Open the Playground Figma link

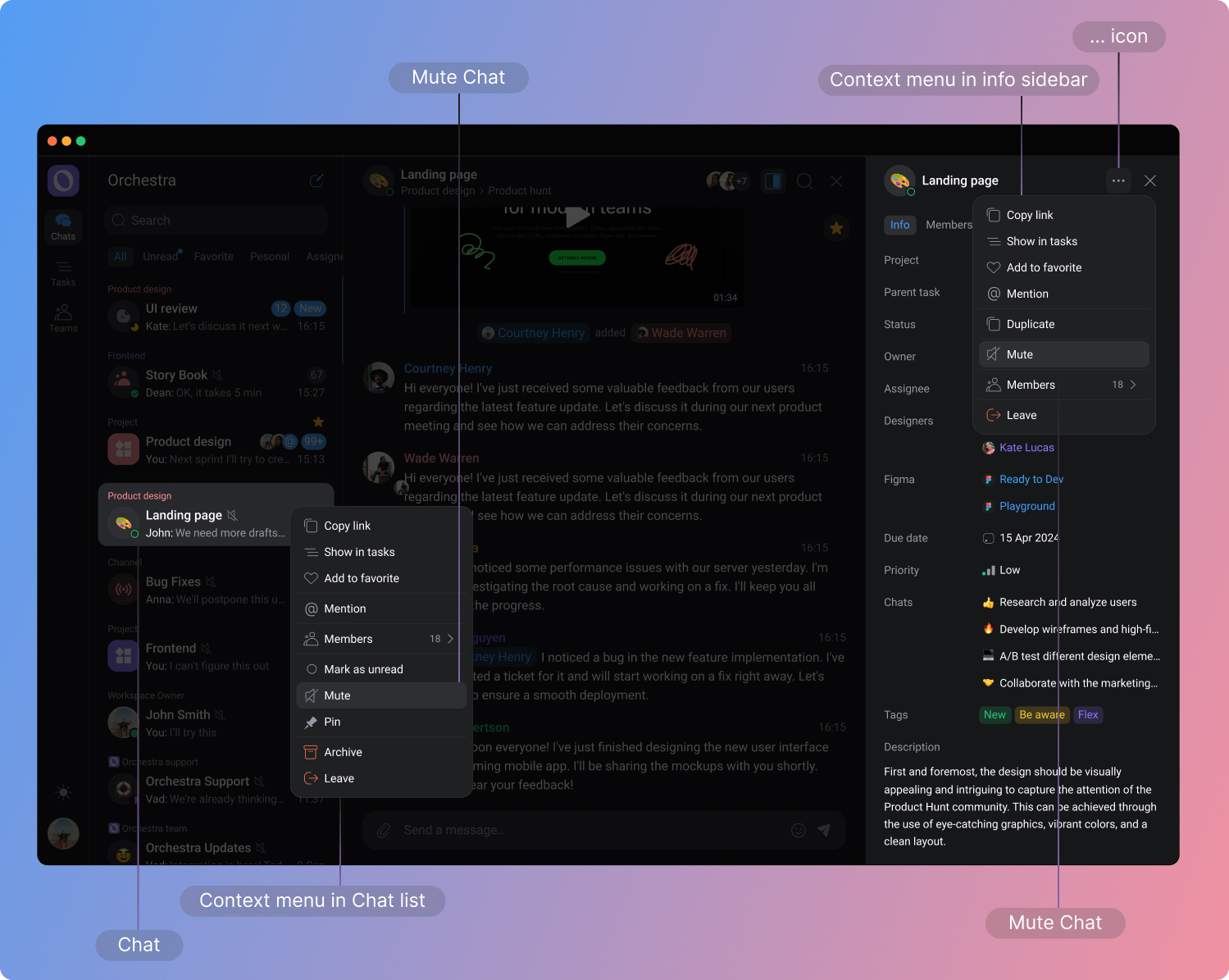(1026, 507)
